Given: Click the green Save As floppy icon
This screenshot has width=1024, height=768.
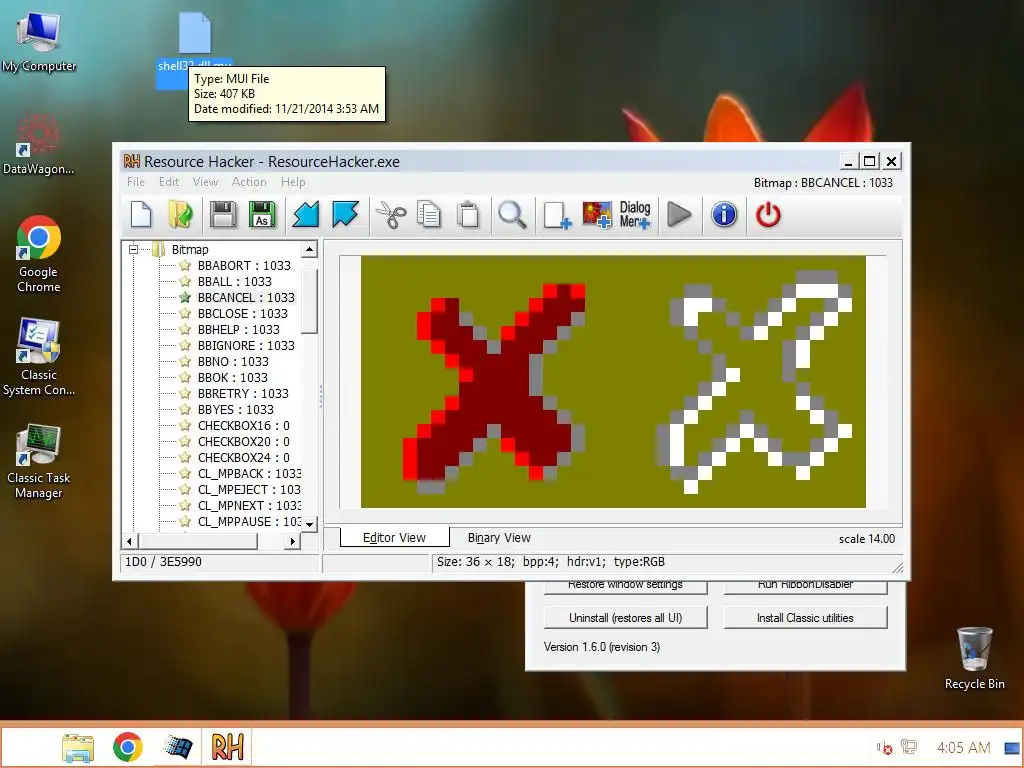Looking at the screenshot, I should coord(263,215).
